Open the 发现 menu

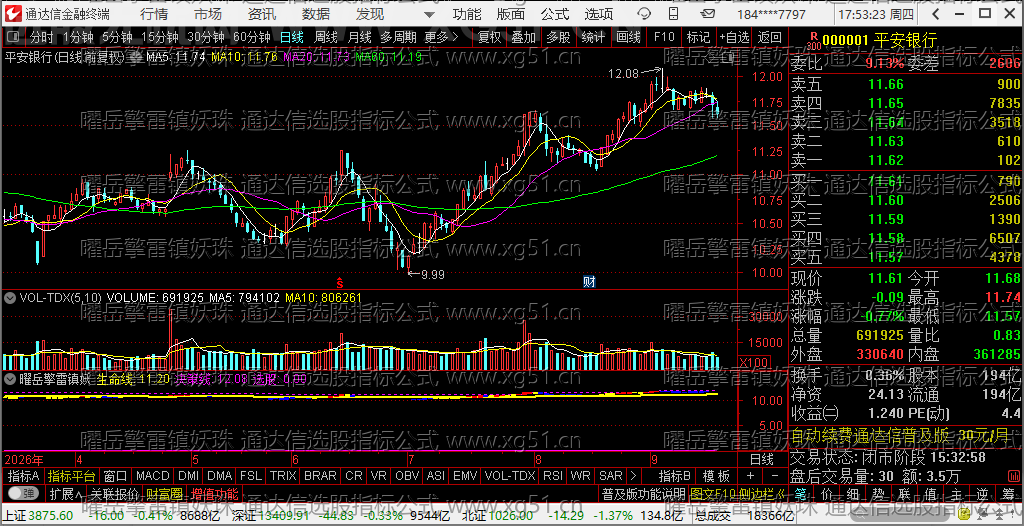[370, 14]
